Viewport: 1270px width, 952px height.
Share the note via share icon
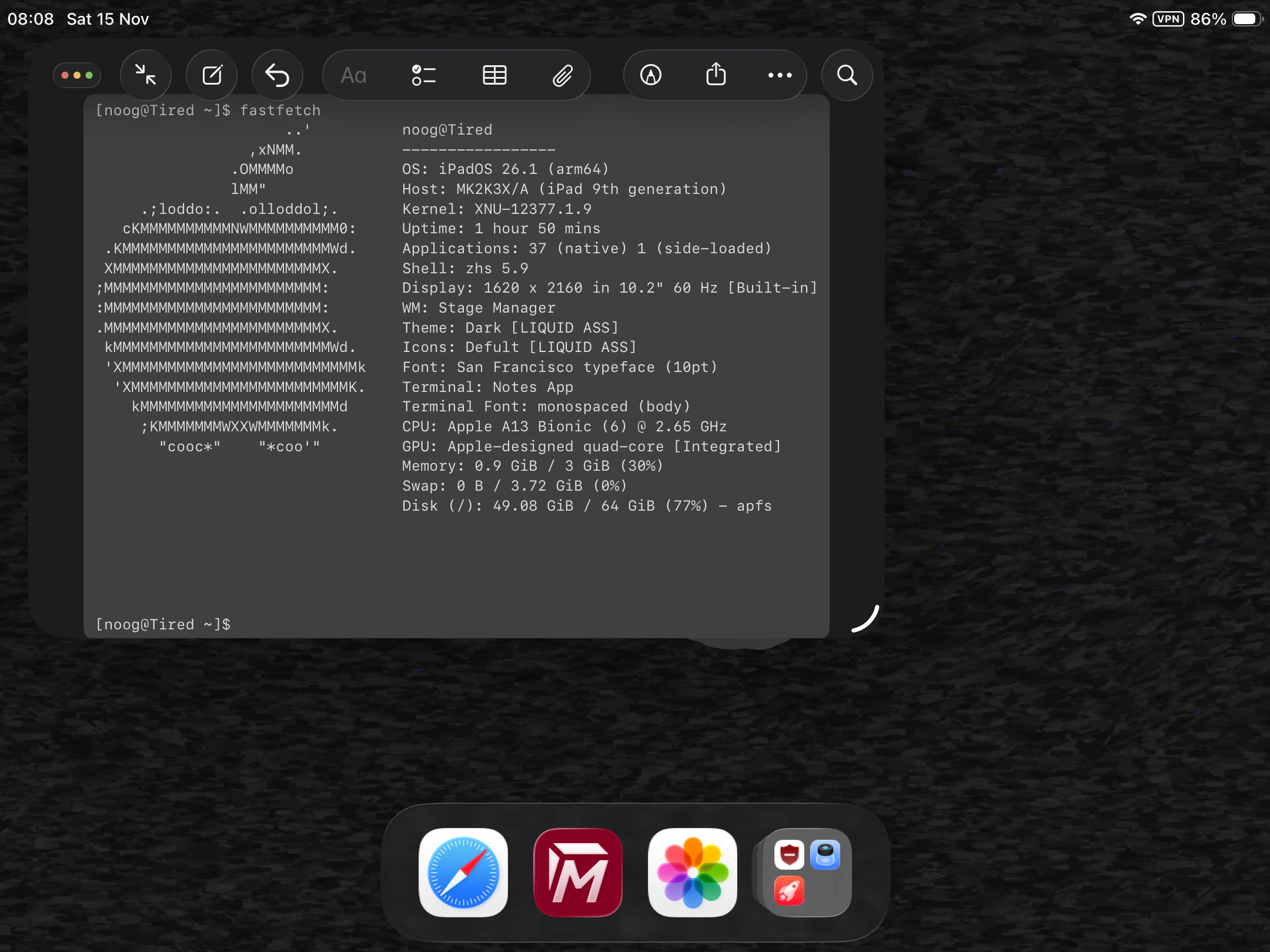(716, 75)
